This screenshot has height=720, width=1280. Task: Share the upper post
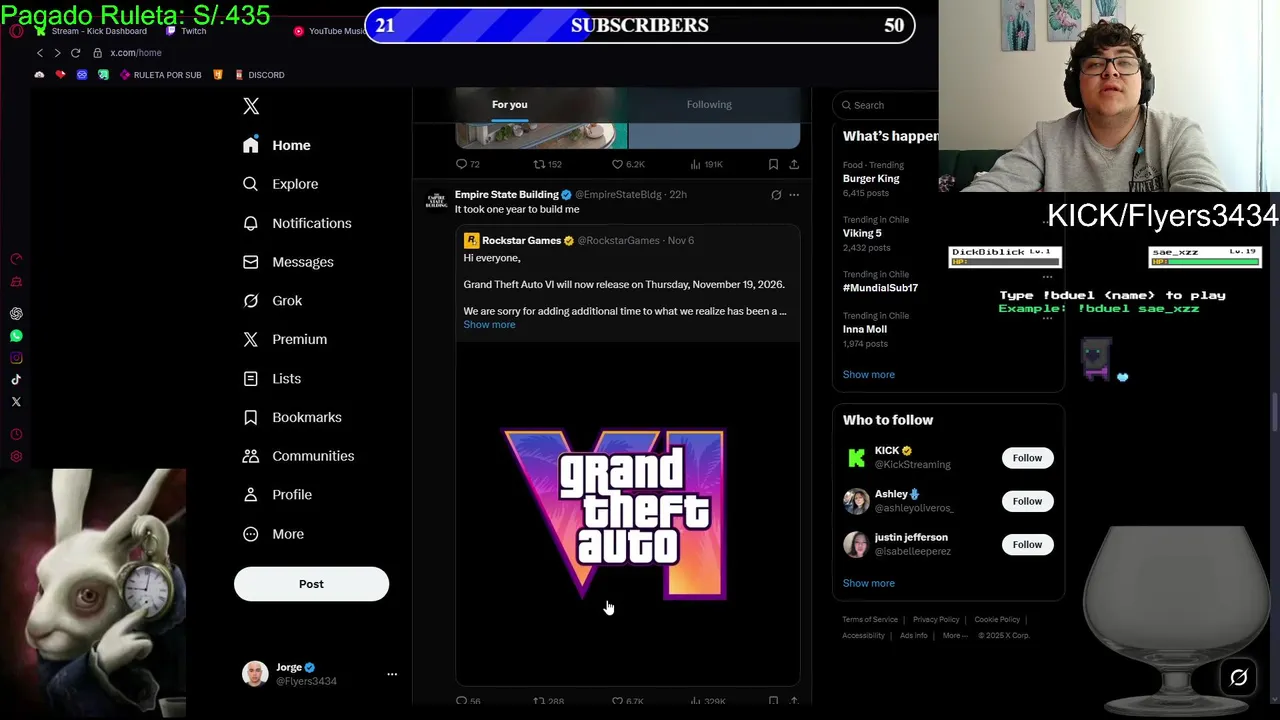[794, 164]
